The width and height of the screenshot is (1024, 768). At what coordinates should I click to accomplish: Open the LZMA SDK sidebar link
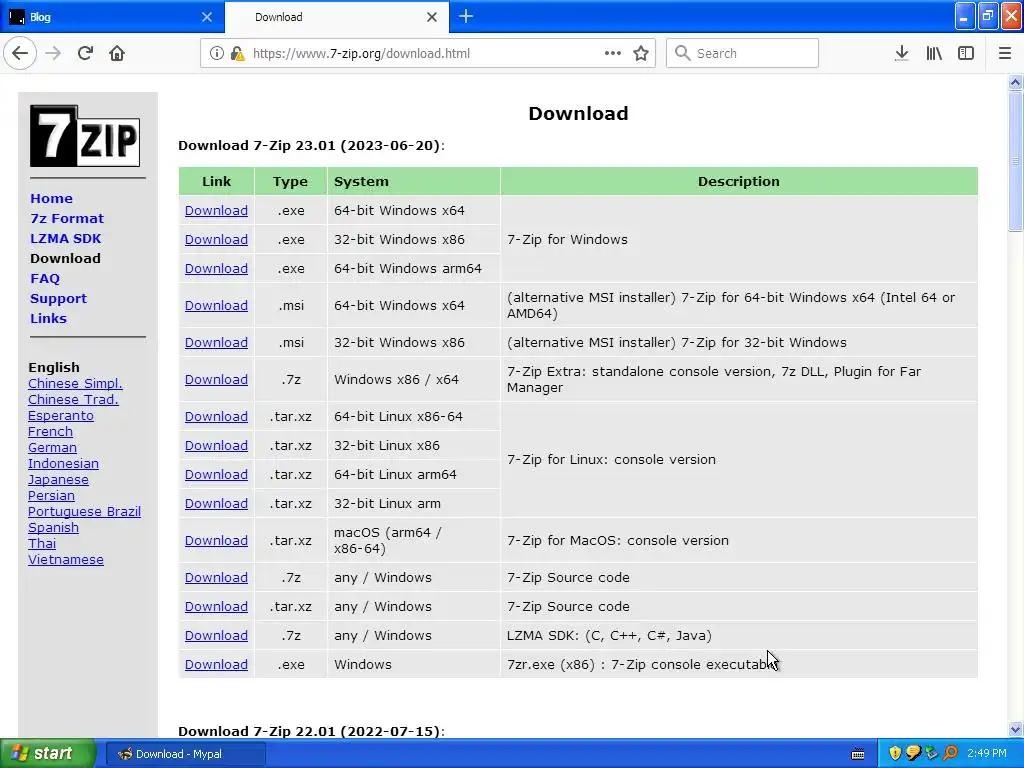click(x=65, y=238)
